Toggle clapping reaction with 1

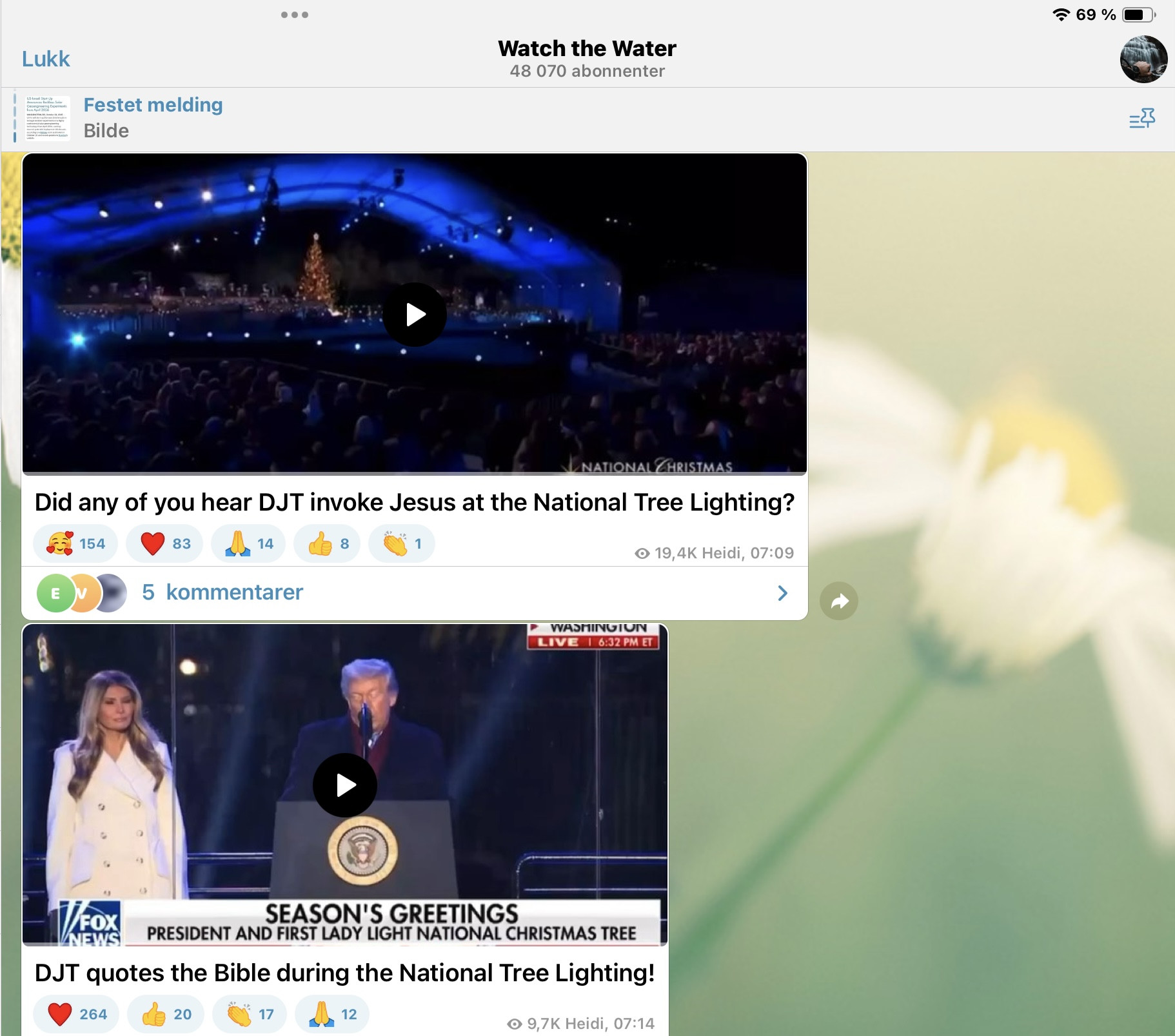[402, 544]
